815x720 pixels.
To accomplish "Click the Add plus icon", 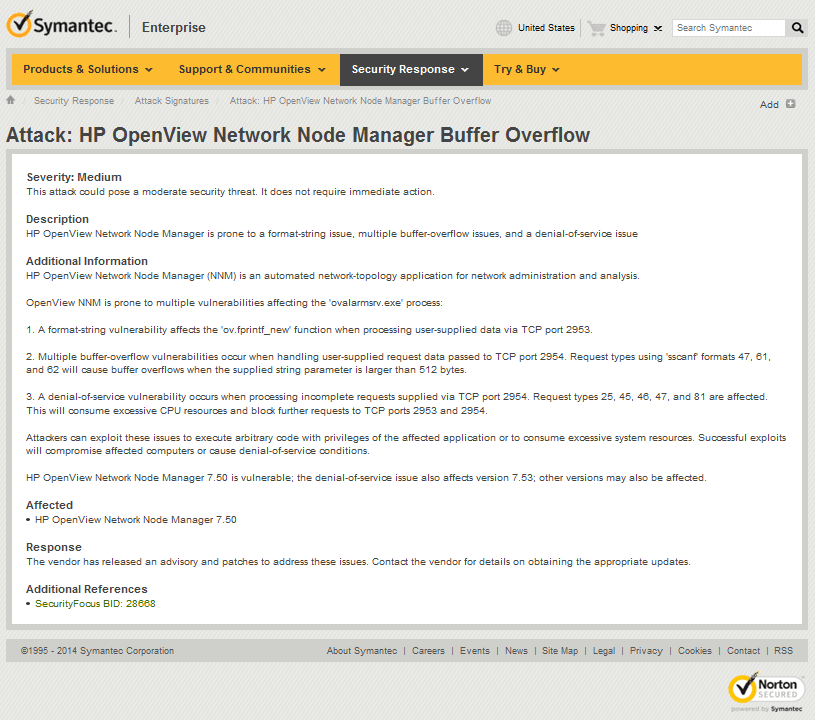I will tap(791, 103).
